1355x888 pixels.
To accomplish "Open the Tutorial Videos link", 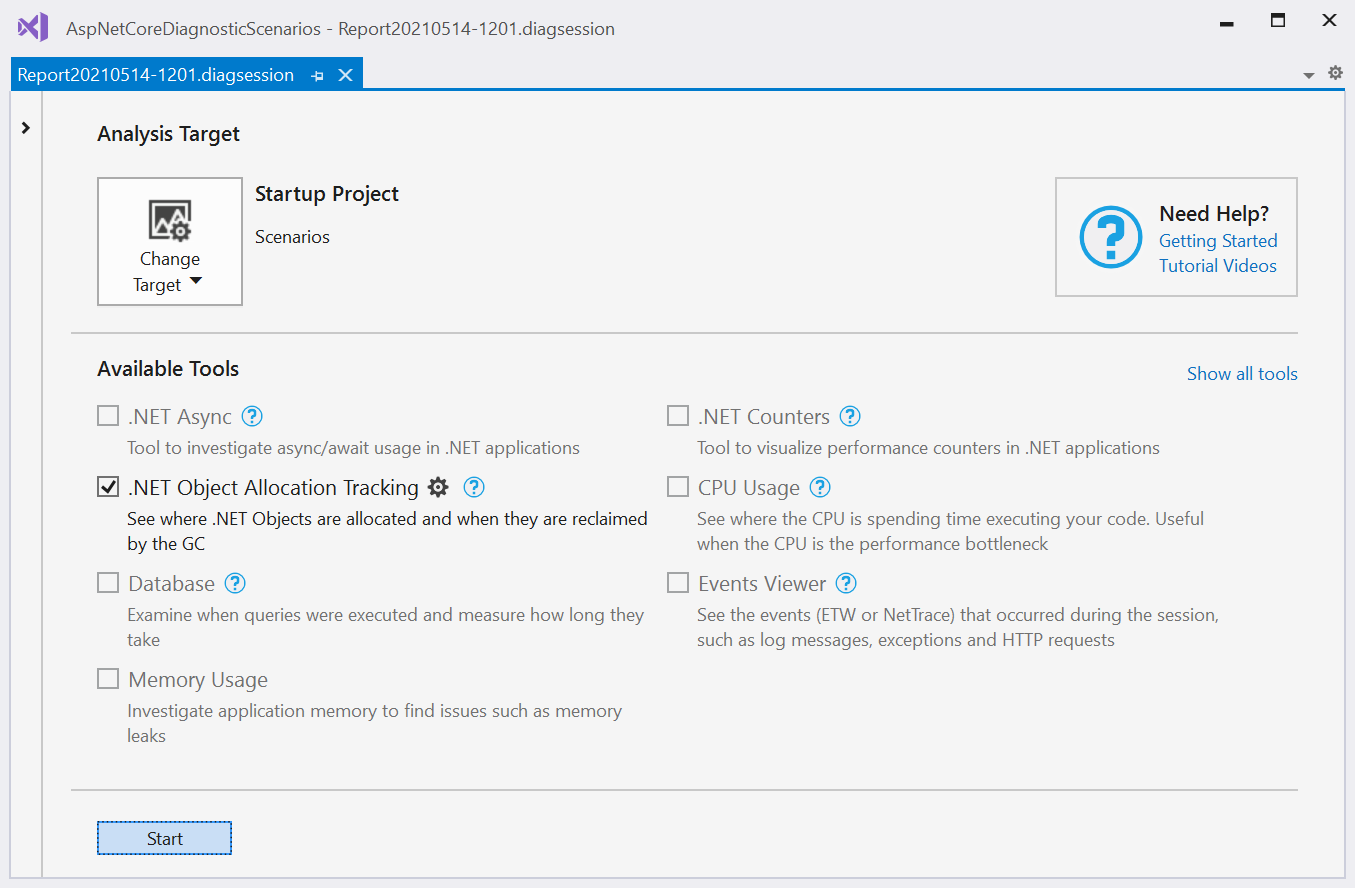I will pyautogui.click(x=1218, y=266).
